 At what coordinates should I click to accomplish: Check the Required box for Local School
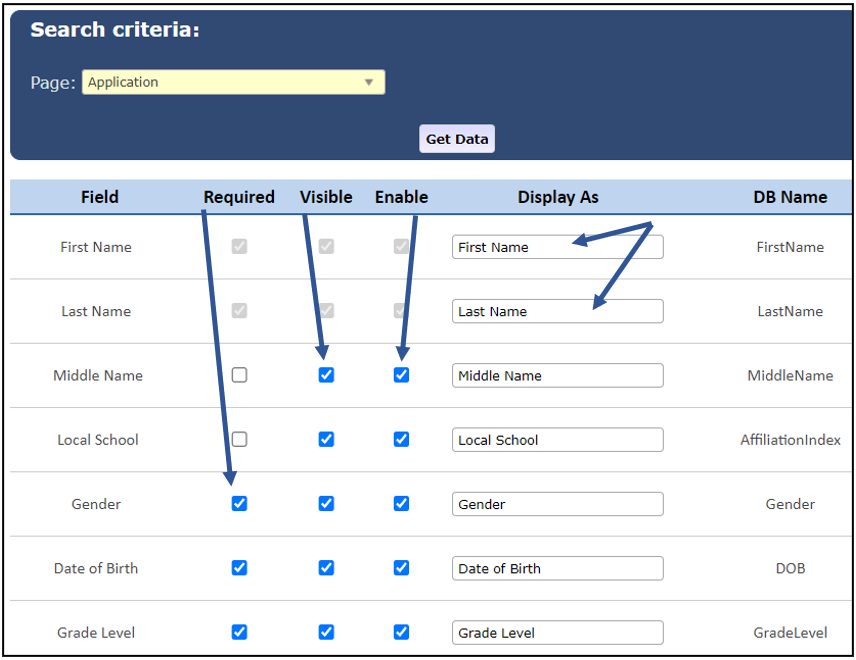point(239,439)
